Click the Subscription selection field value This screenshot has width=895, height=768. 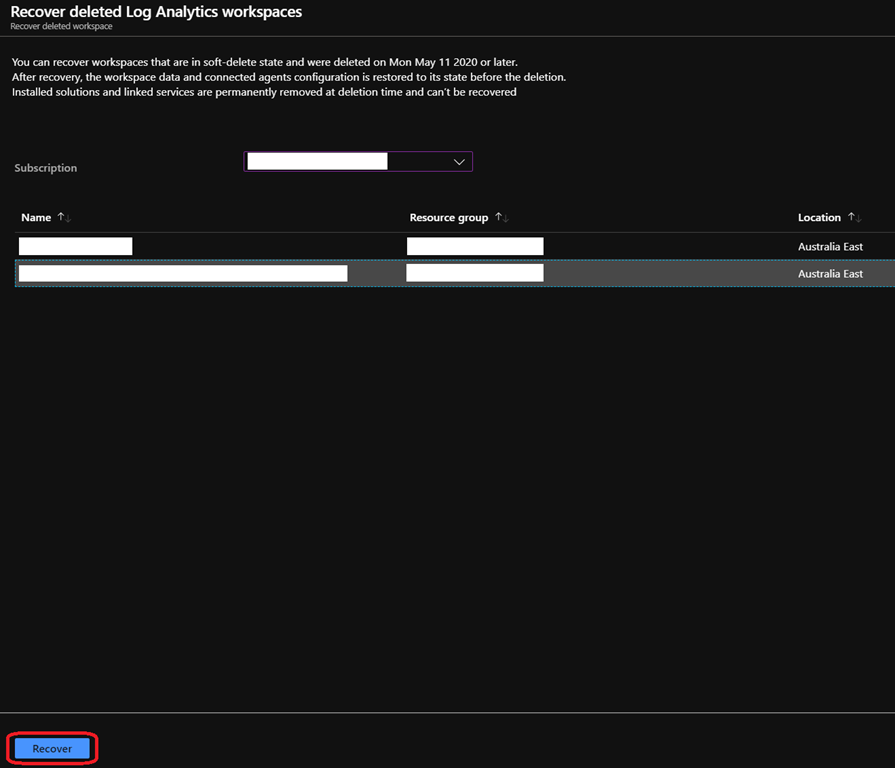(x=317, y=162)
